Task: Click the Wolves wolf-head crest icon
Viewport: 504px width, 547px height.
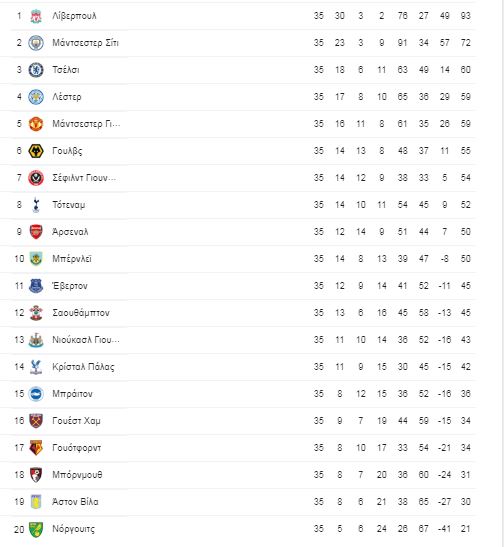Action: pos(36,151)
